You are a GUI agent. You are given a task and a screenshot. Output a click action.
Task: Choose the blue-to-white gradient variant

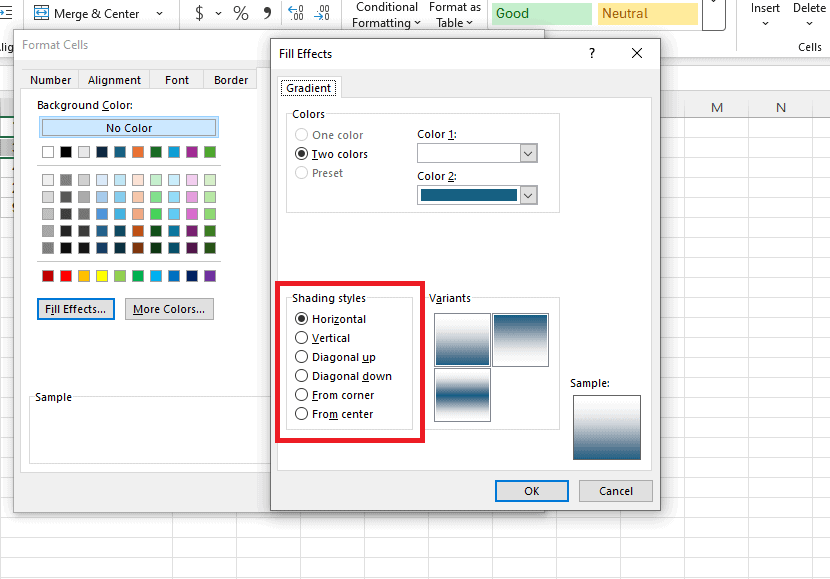click(x=520, y=340)
